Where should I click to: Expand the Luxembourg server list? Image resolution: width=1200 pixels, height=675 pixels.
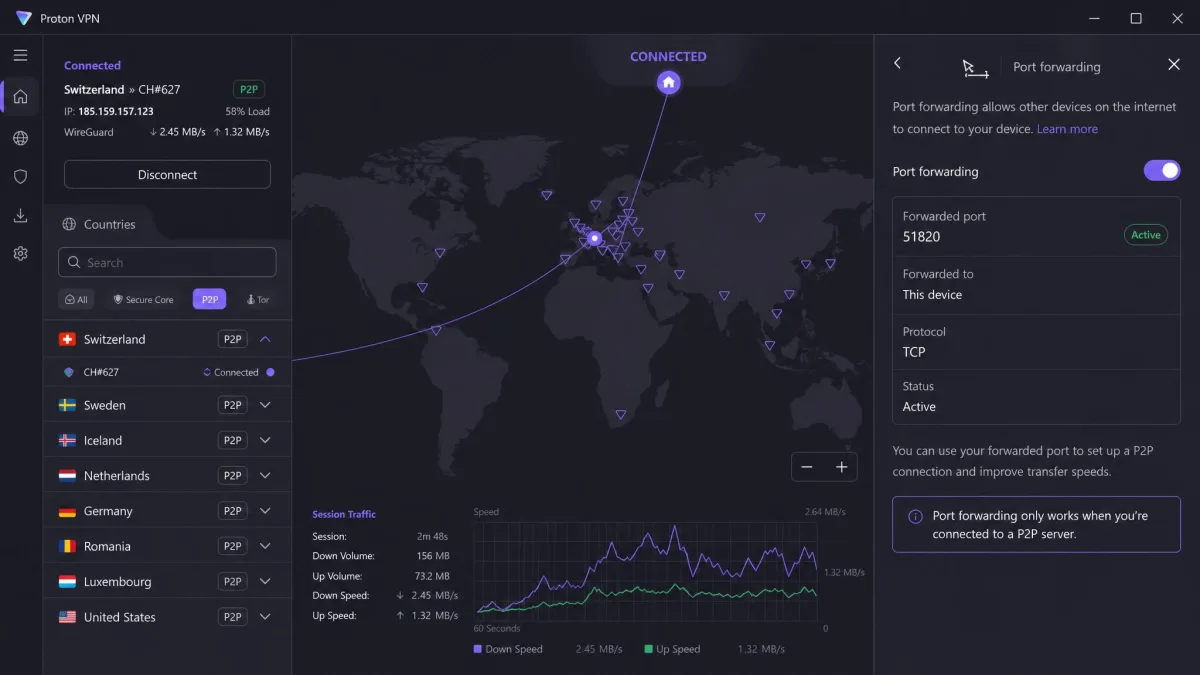point(265,581)
